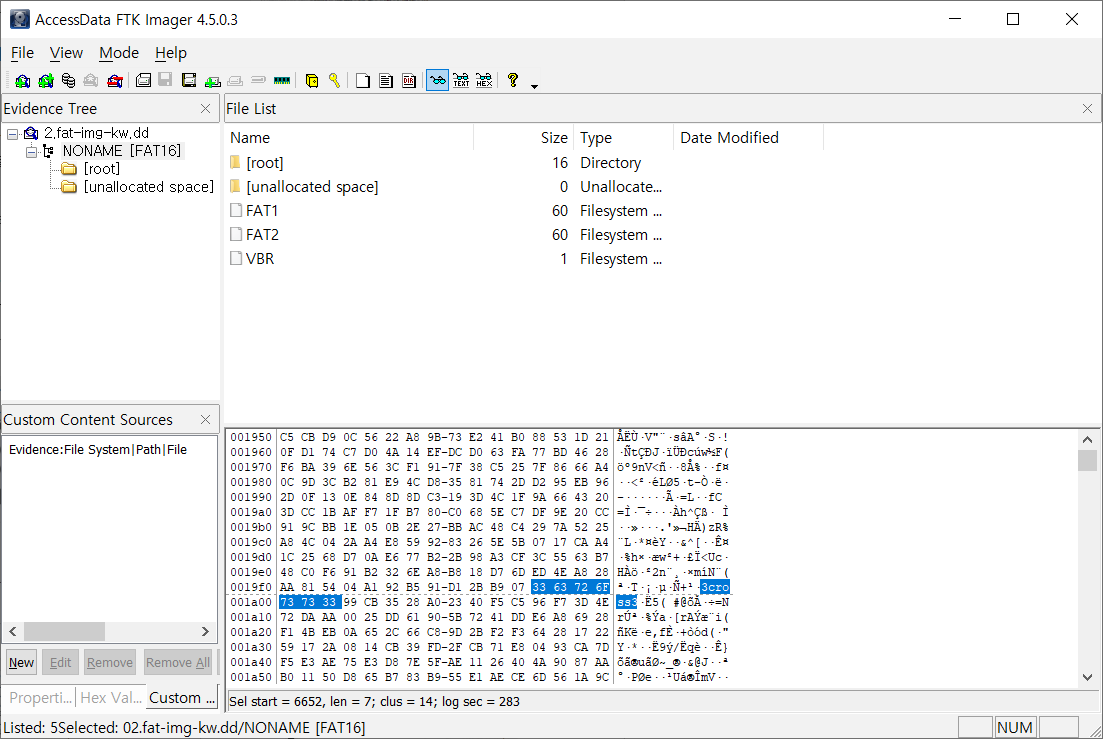
Task: Click hex viewer scroll up arrow
Action: click(1088, 439)
